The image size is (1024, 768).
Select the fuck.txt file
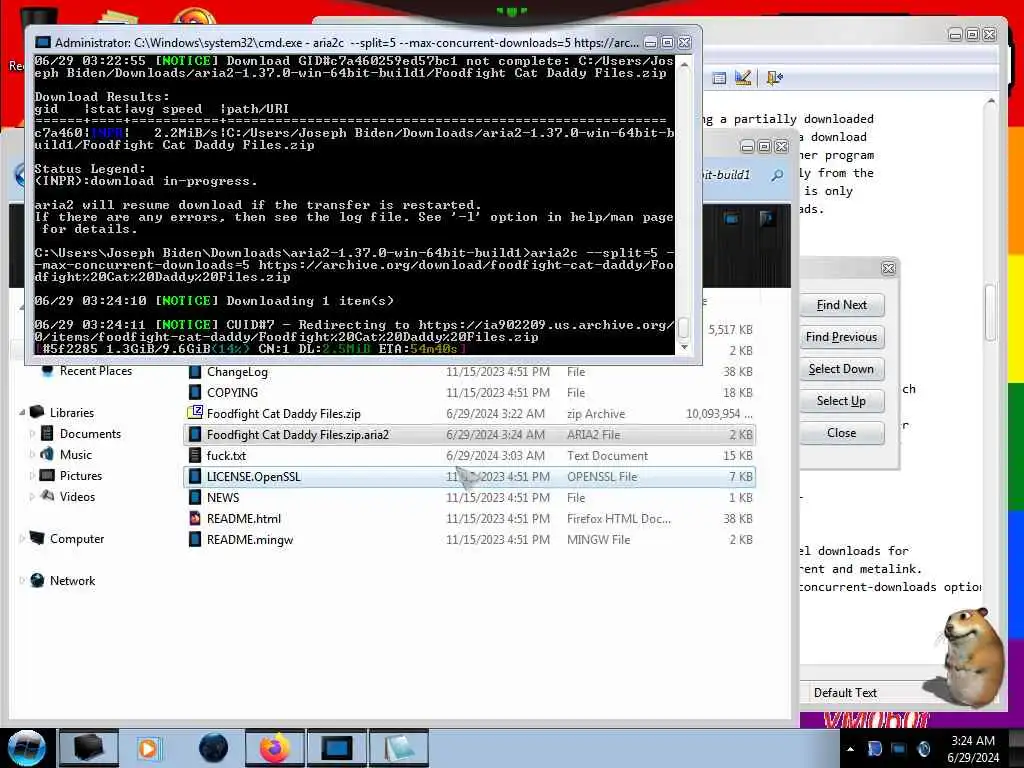click(x=470, y=455)
